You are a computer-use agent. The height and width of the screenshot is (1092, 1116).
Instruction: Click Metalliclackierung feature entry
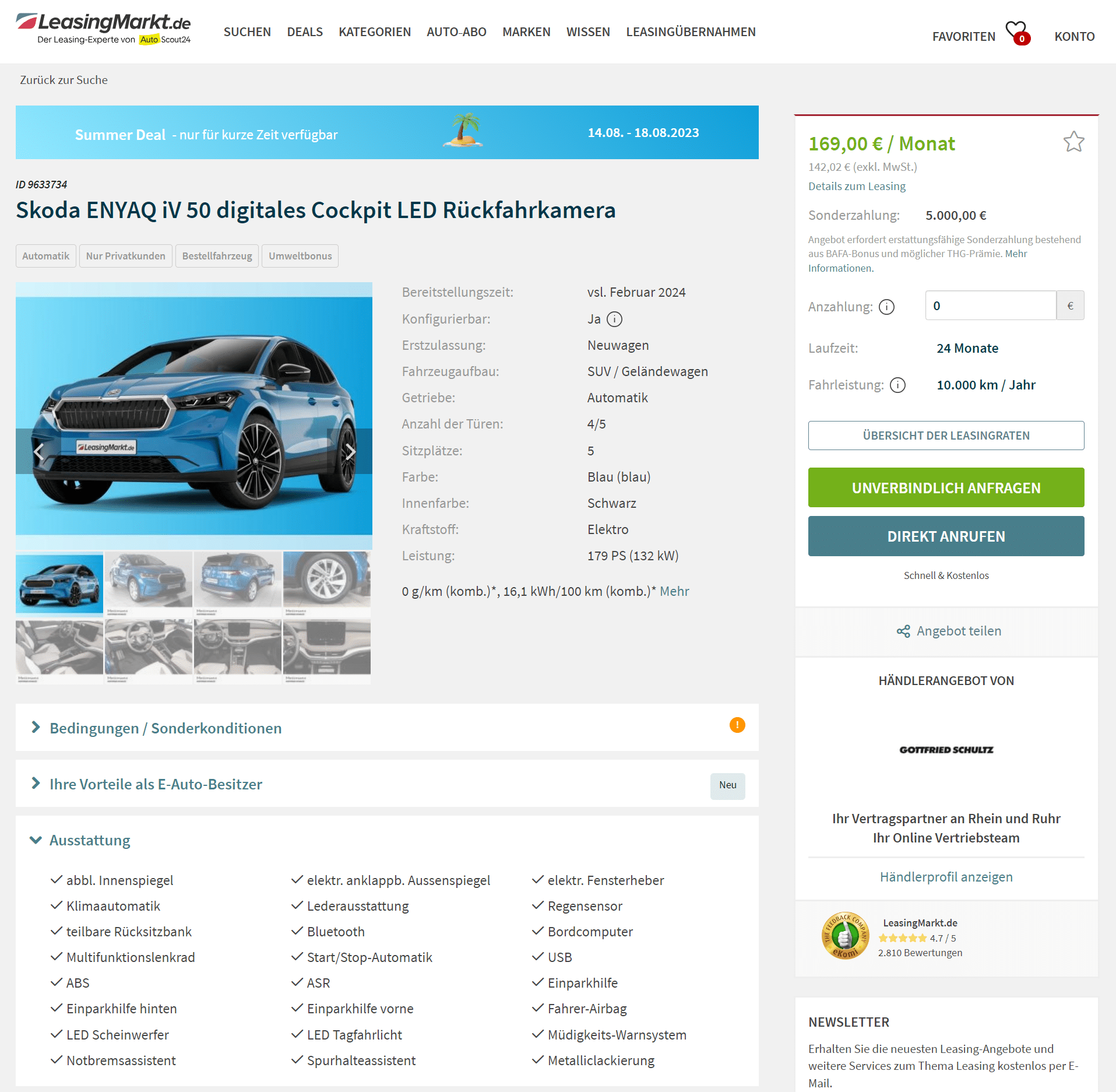[x=601, y=1061]
